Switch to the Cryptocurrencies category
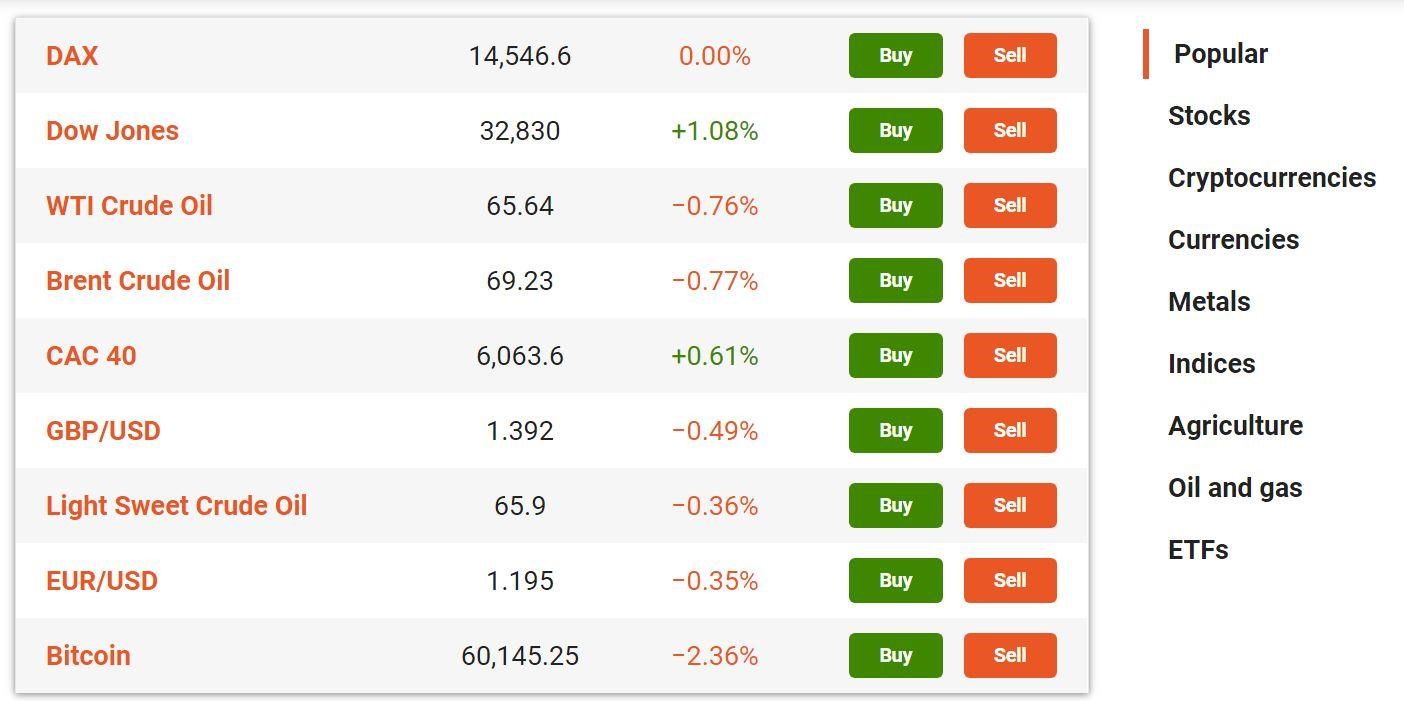1404x701 pixels. point(1272,178)
